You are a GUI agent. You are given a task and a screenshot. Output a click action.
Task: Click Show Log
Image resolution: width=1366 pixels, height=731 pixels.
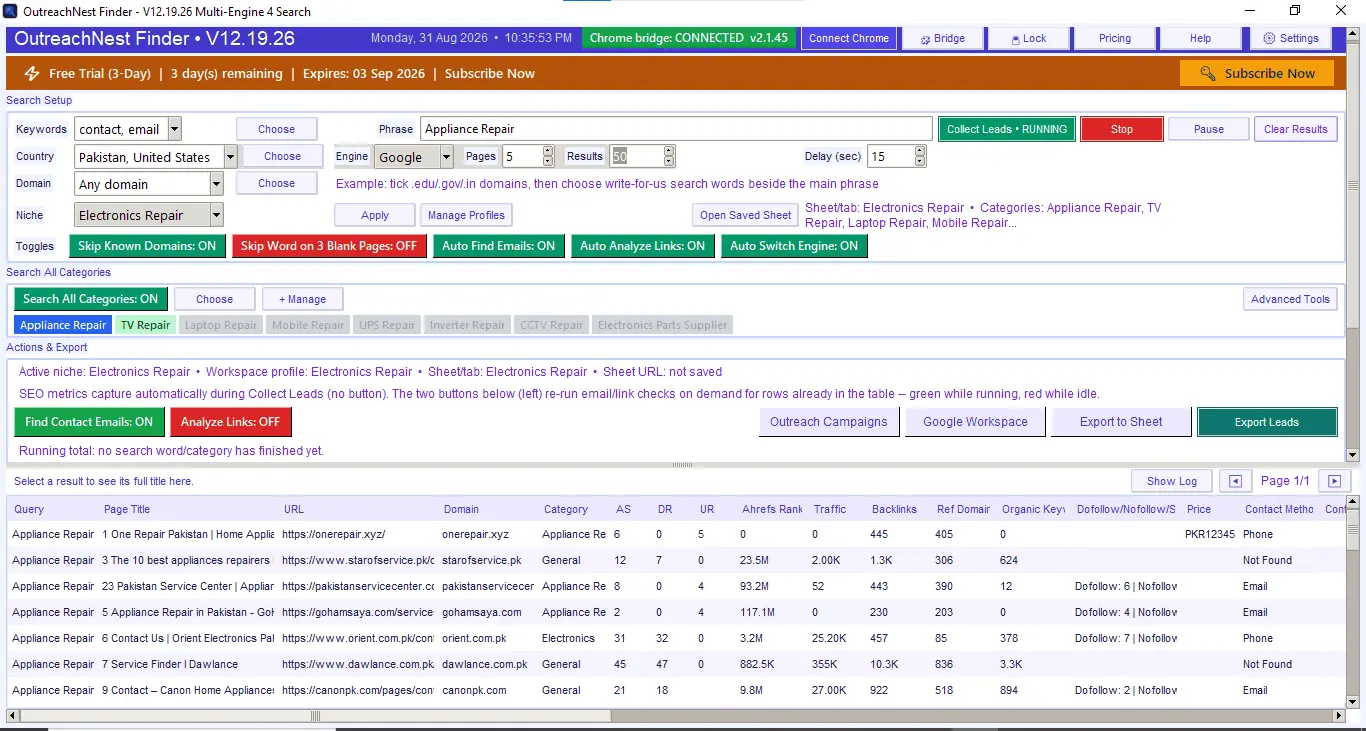pyautogui.click(x=1172, y=481)
